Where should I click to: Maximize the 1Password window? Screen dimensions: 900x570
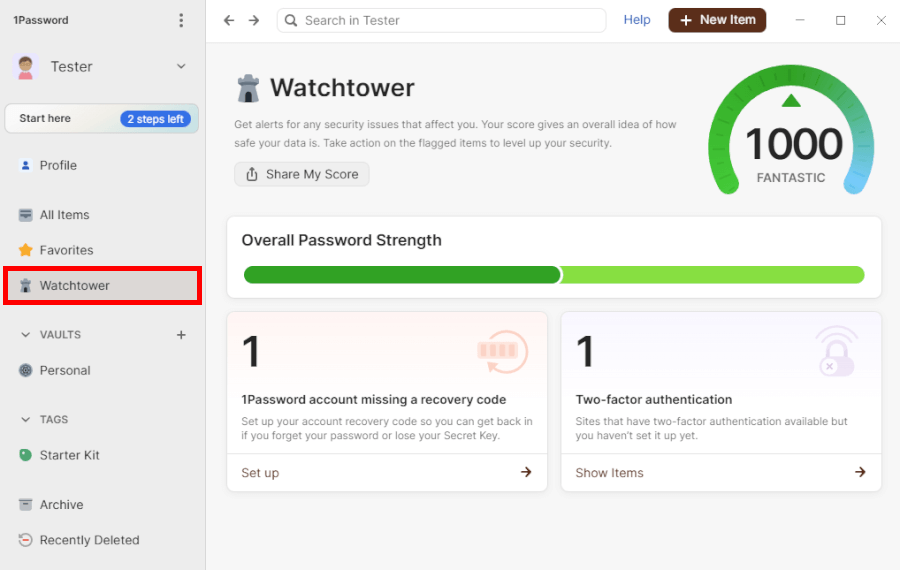coord(840,21)
